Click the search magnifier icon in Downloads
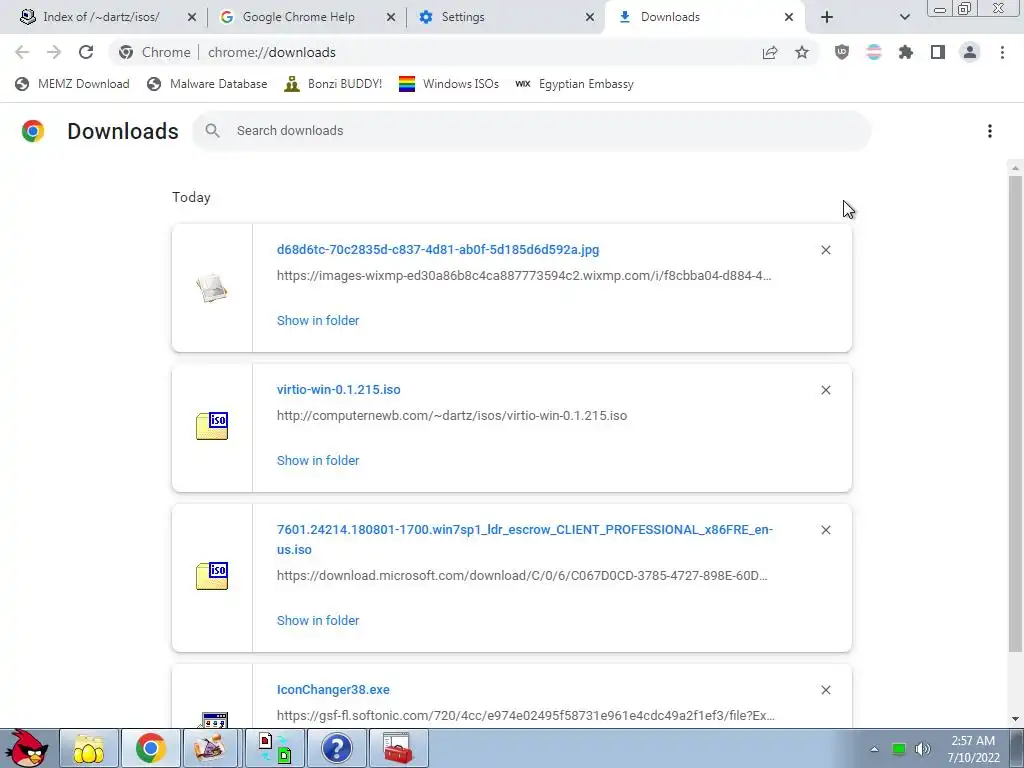 coord(212,131)
